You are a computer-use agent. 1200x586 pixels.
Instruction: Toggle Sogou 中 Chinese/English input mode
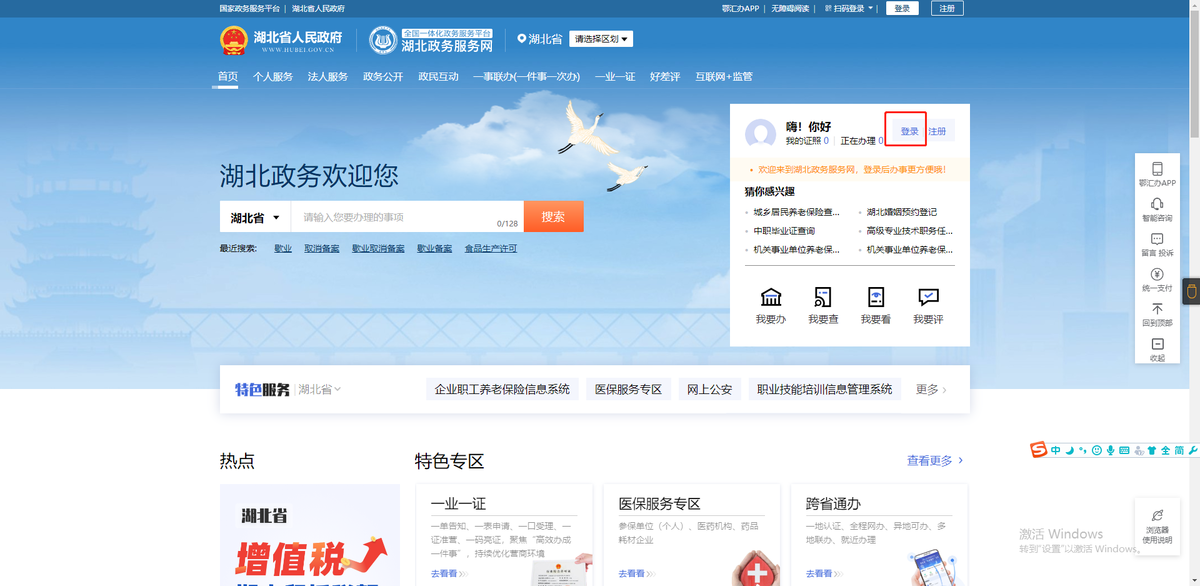1056,451
